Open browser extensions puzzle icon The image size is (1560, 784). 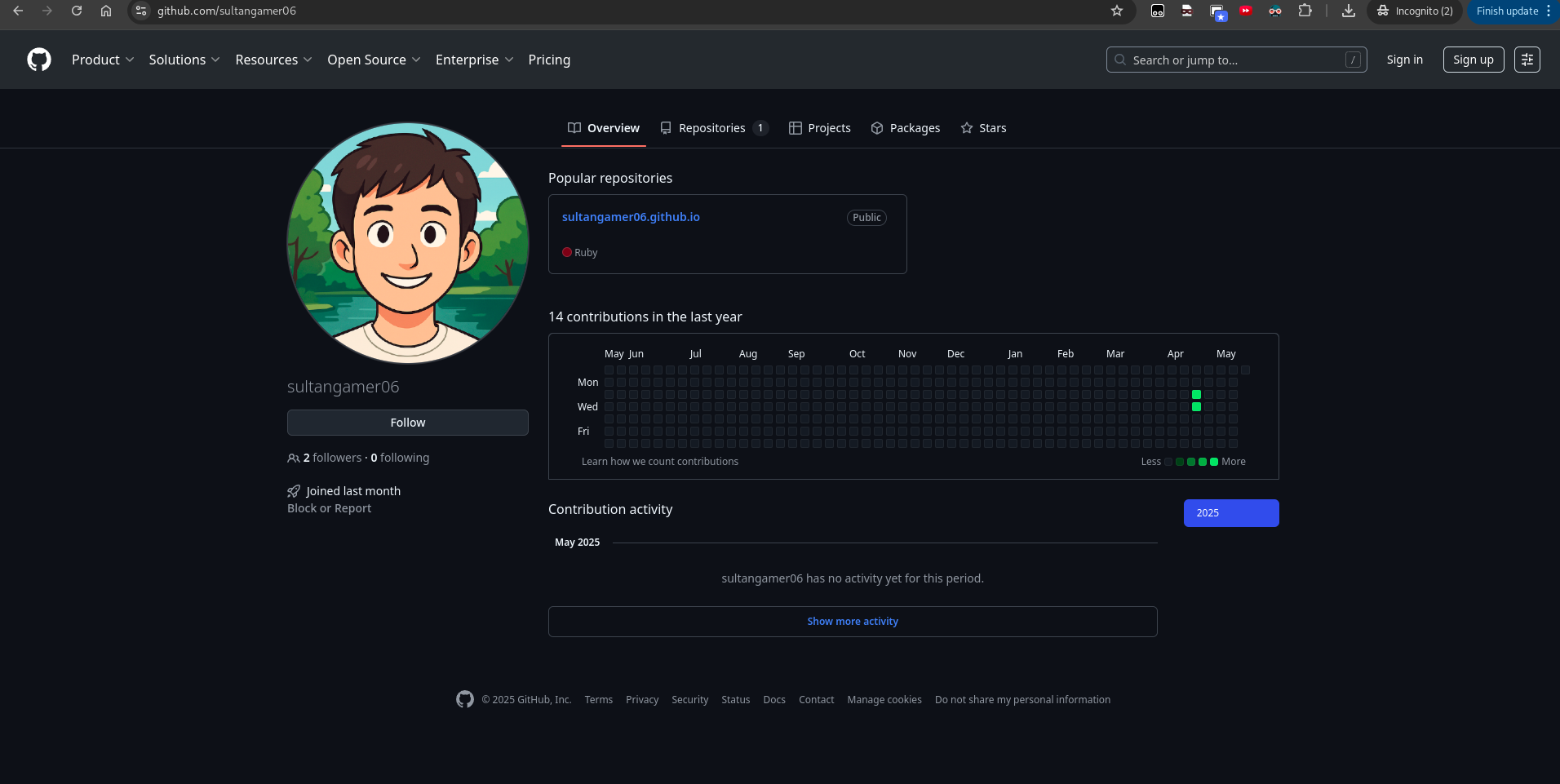click(x=1305, y=11)
